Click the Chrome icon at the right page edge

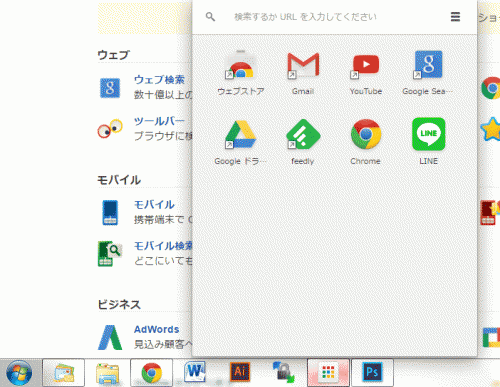[x=491, y=88]
